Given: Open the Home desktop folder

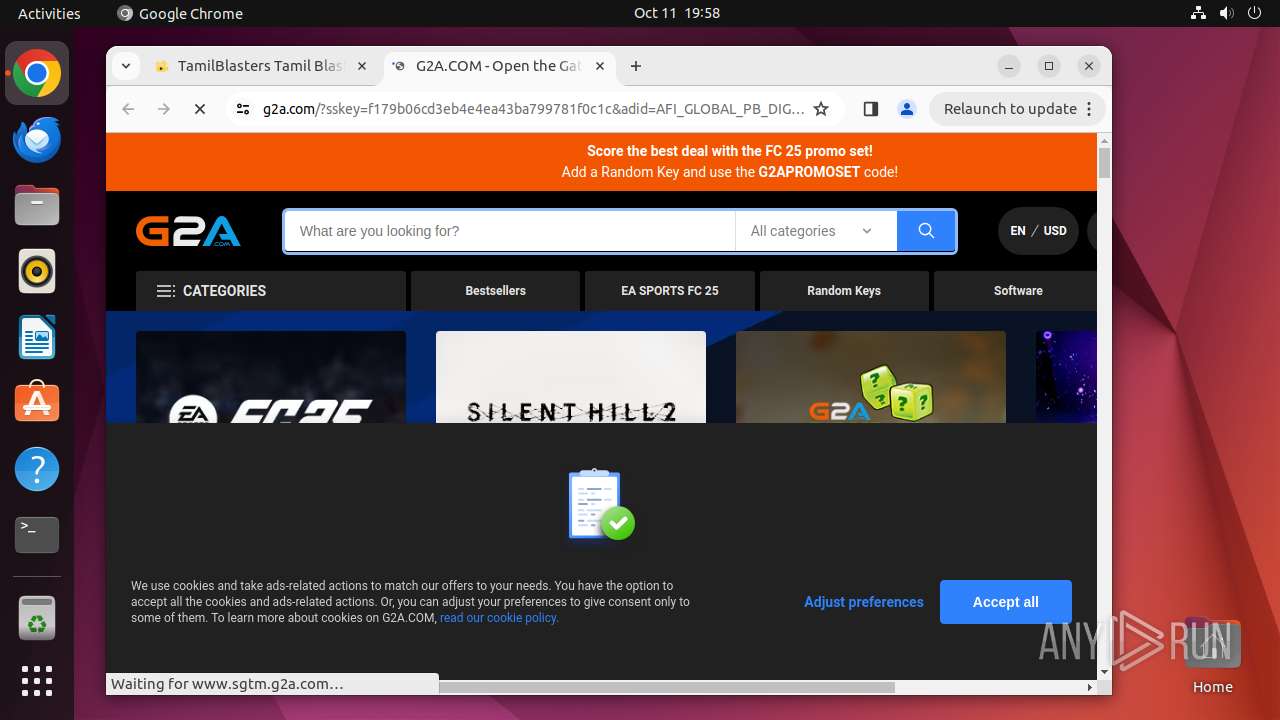Looking at the screenshot, I should tap(1212, 656).
